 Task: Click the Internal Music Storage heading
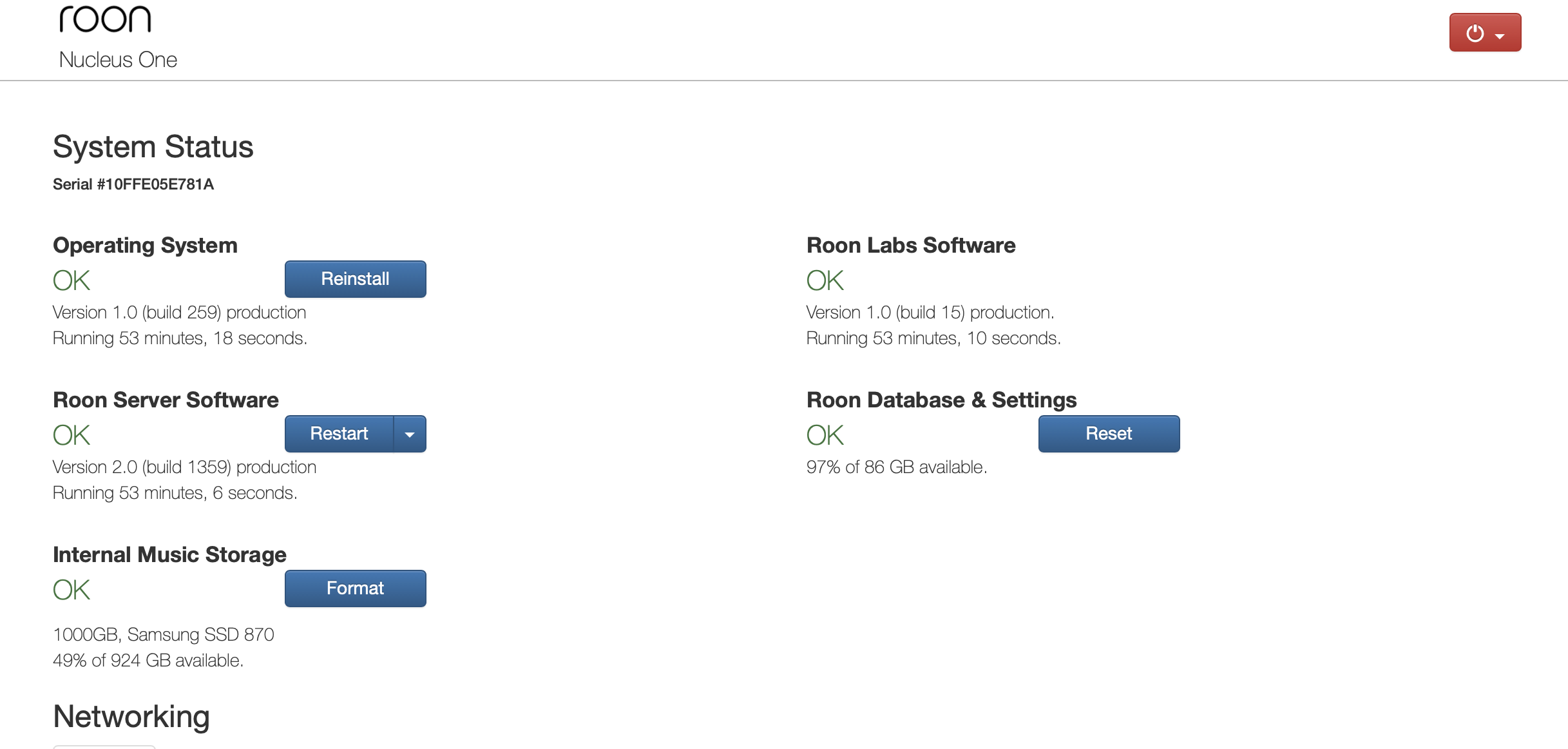[169, 555]
